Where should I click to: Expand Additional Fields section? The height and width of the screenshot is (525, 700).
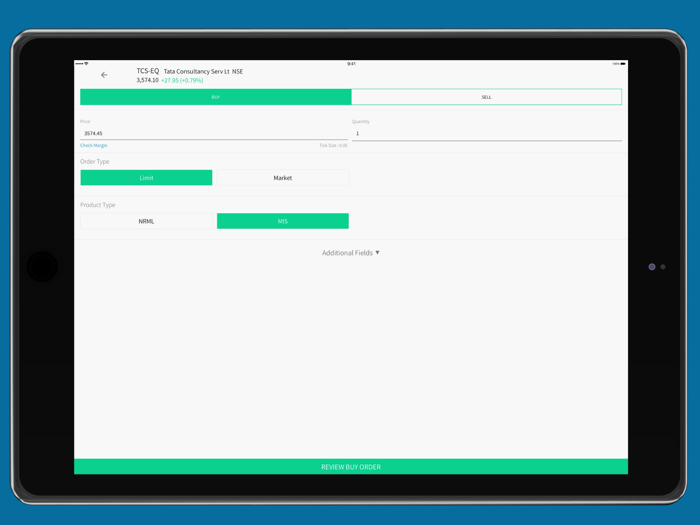351,253
